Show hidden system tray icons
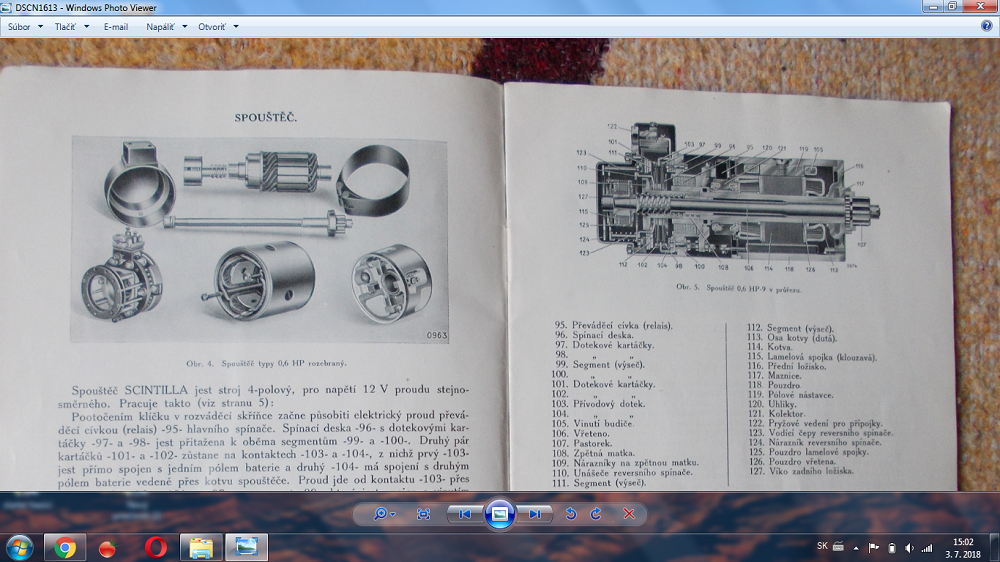1000x562 pixels. (x=856, y=548)
